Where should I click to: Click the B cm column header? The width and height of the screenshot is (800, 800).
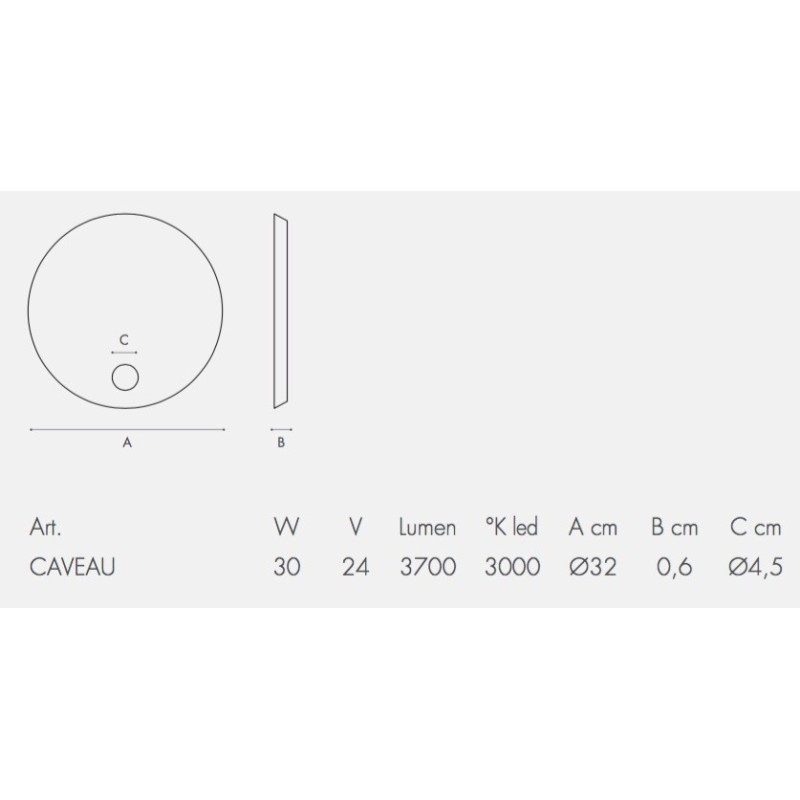click(674, 527)
